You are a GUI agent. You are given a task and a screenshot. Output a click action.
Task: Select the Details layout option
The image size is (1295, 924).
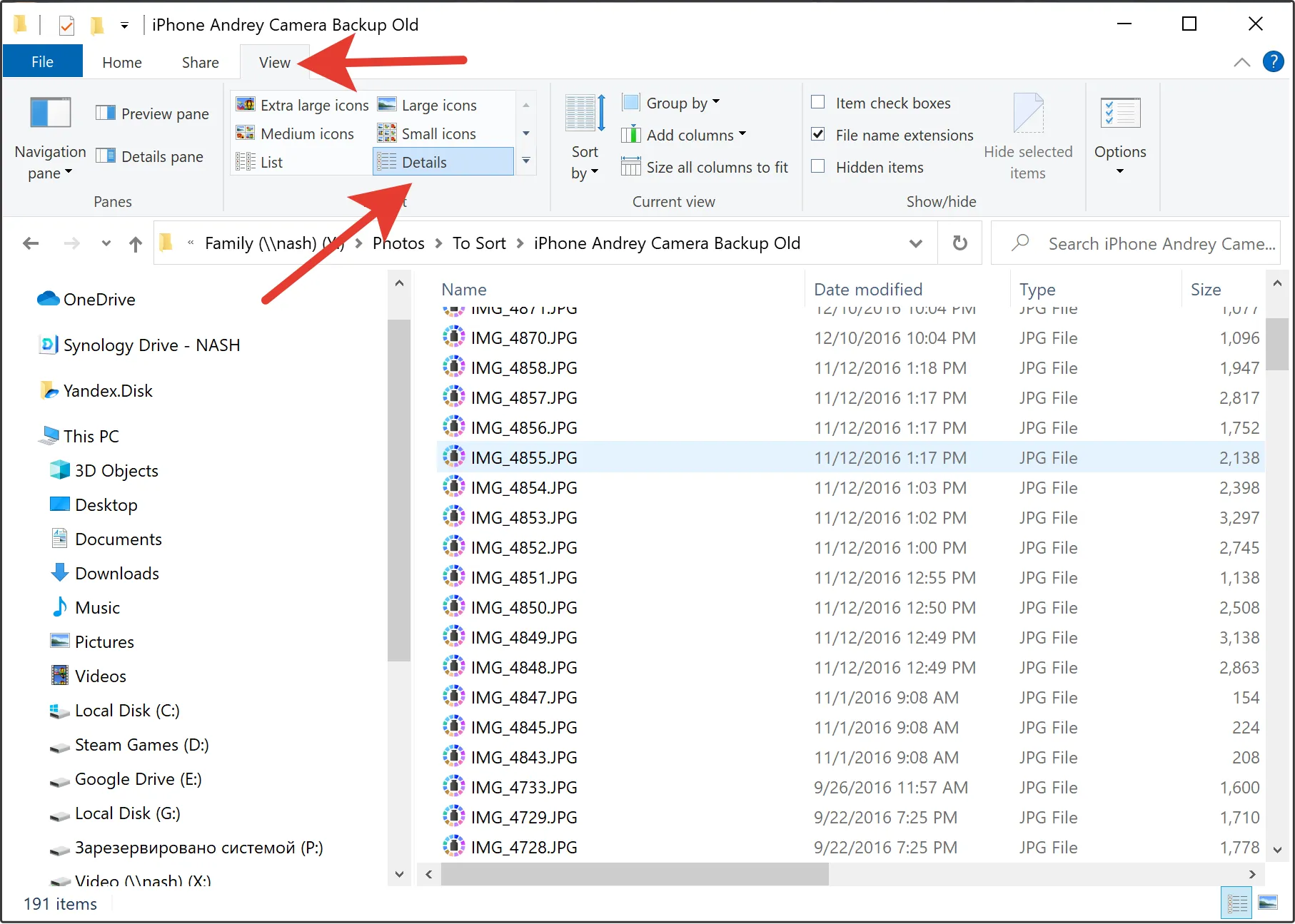pos(443,162)
